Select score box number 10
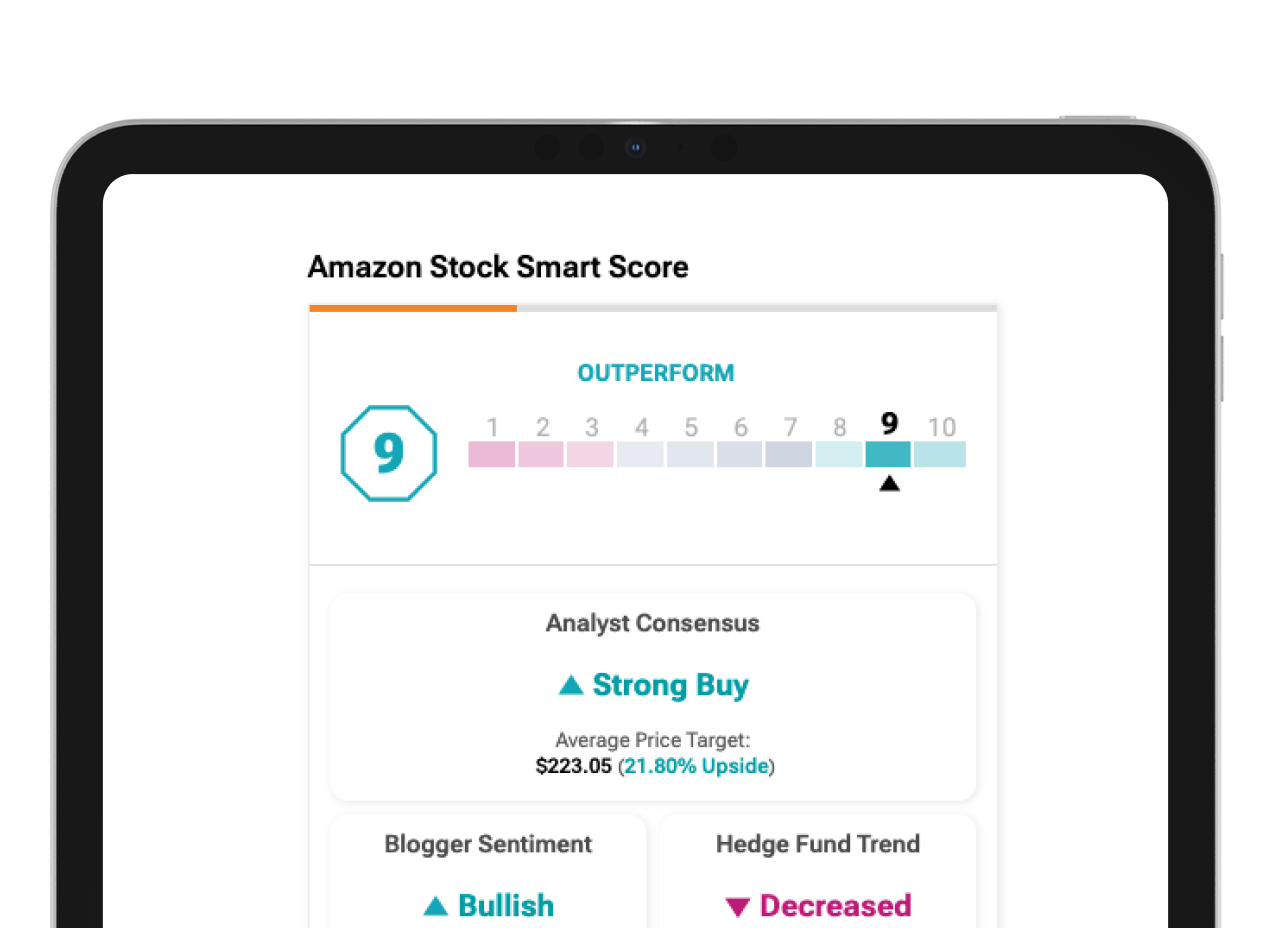The height and width of the screenshot is (928, 1269). (940, 454)
